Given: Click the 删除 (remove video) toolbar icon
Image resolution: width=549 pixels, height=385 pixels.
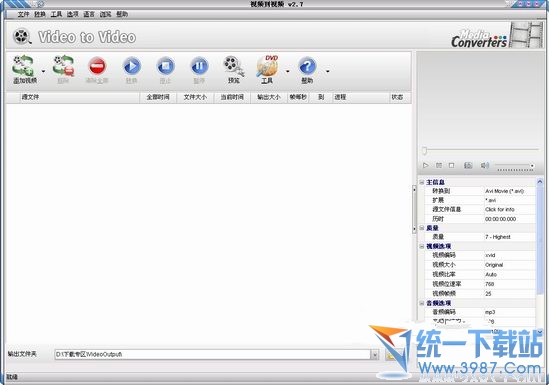Looking at the screenshot, I should pos(63,66).
